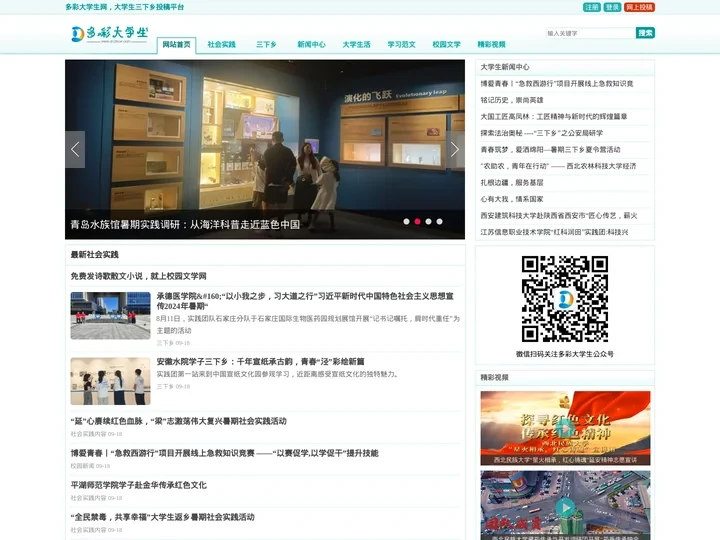Click the 注册 register button
Image resolution: width=720 pixels, height=540 pixels.
point(591,7)
